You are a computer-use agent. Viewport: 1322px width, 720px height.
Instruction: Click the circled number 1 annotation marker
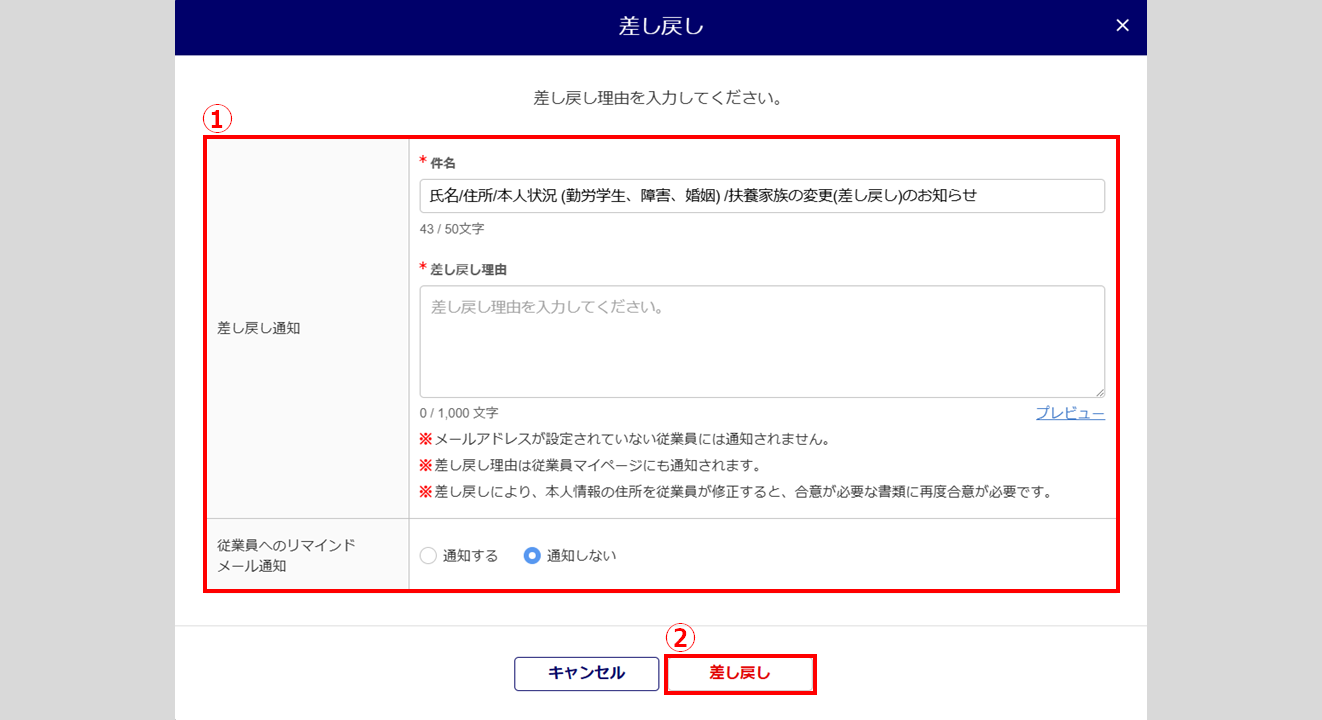217,119
